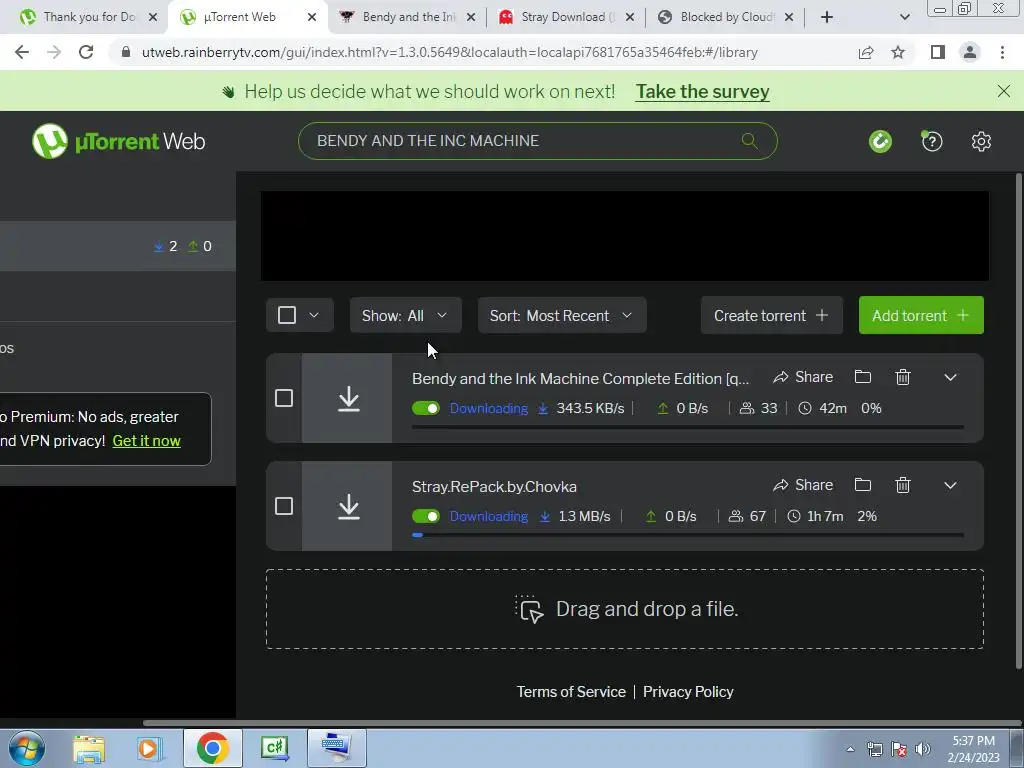Share the Bendy and the Ink Machine torrent
Screen dimensions: 1024x768
pyautogui.click(x=803, y=377)
